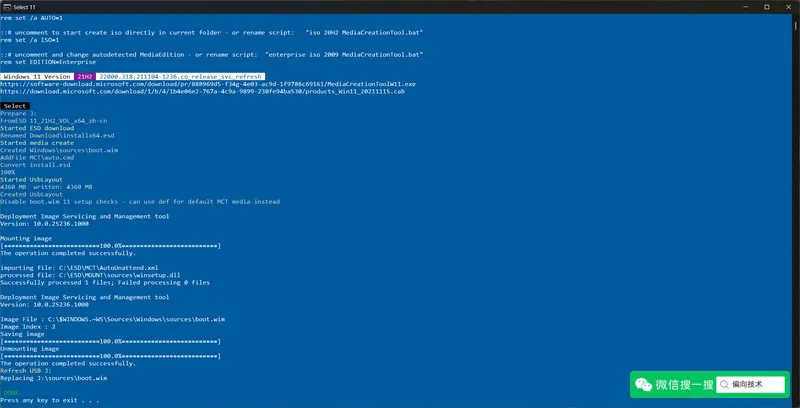
Task: Click the 'Started media create' line
Action: (37, 143)
